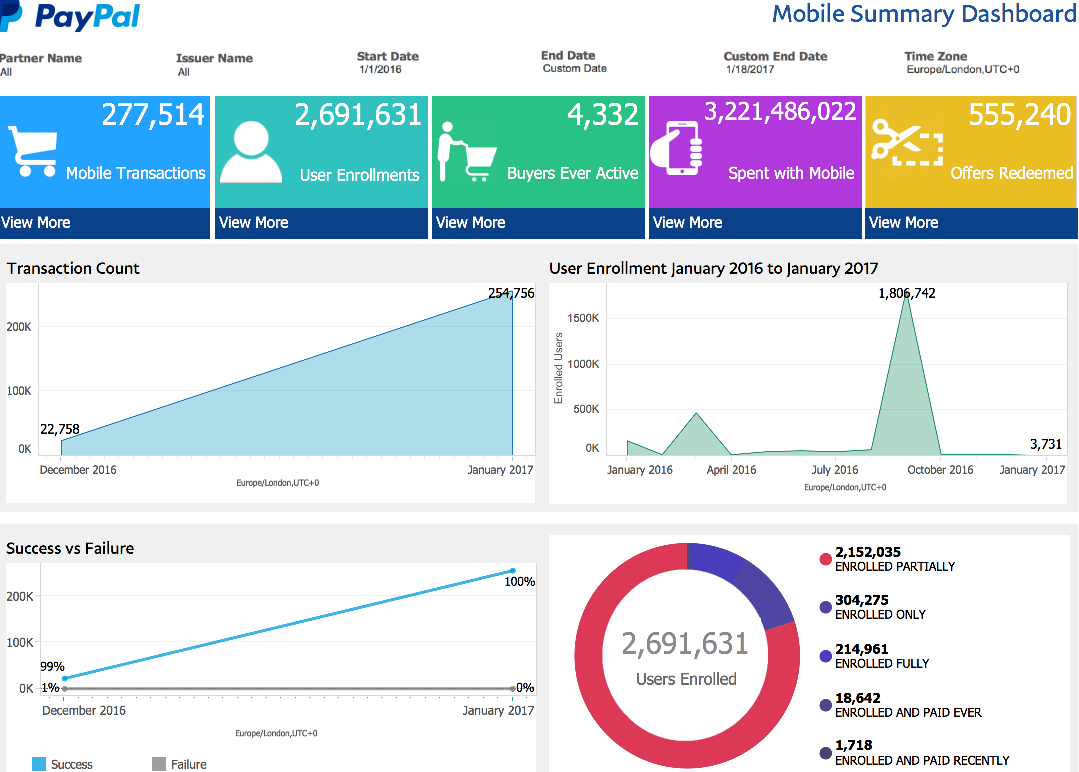Toggle the Enrolled Partially legend dot
The width and height of the screenshot is (1079, 772).
click(x=825, y=559)
